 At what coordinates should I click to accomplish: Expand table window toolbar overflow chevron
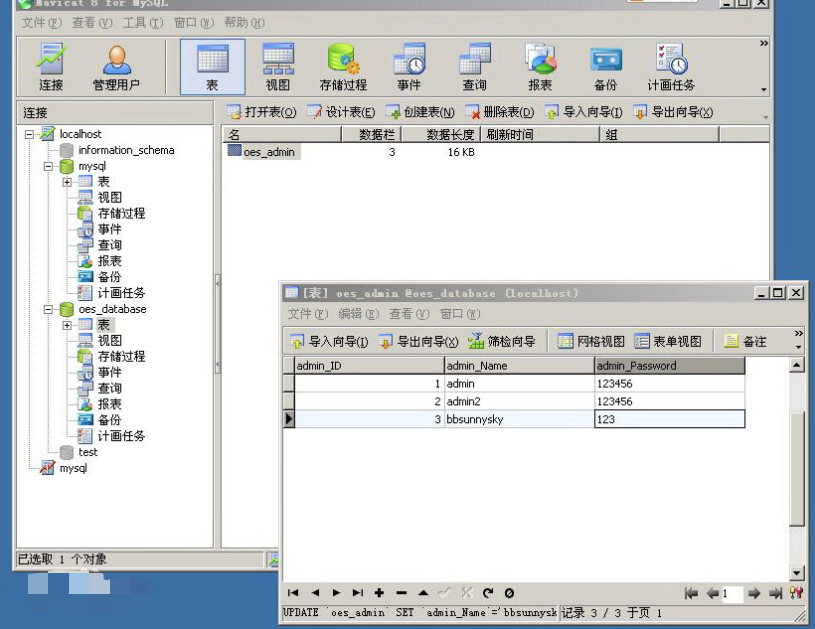(x=799, y=333)
